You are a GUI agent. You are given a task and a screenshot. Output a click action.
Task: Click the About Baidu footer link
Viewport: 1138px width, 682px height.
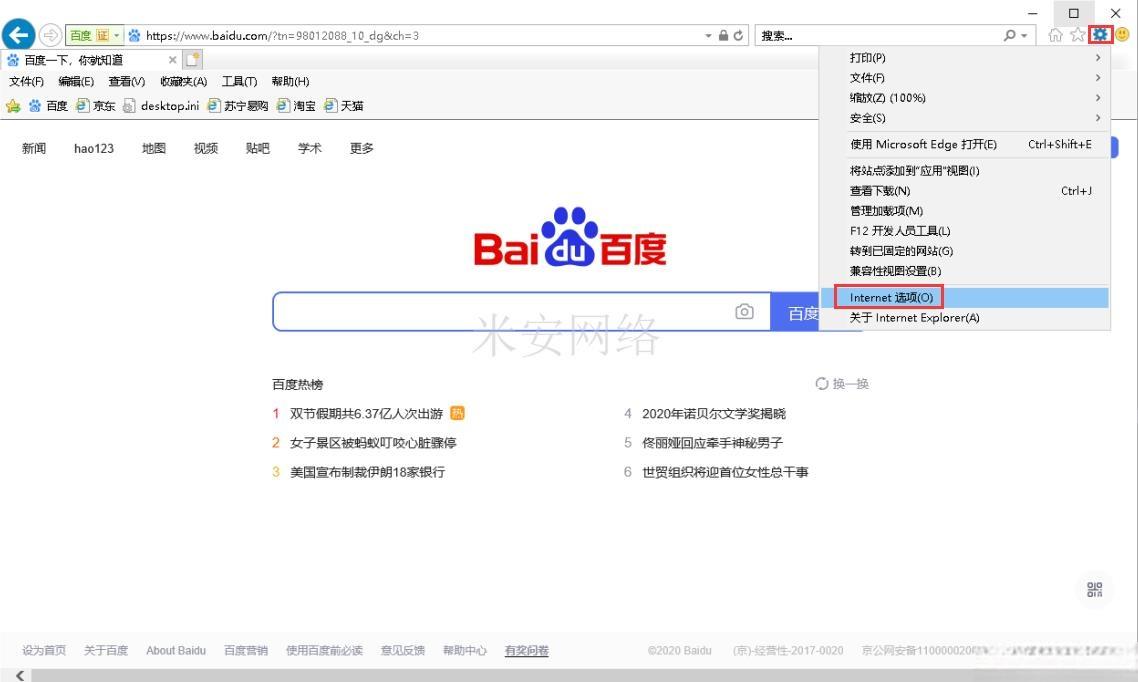click(176, 650)
